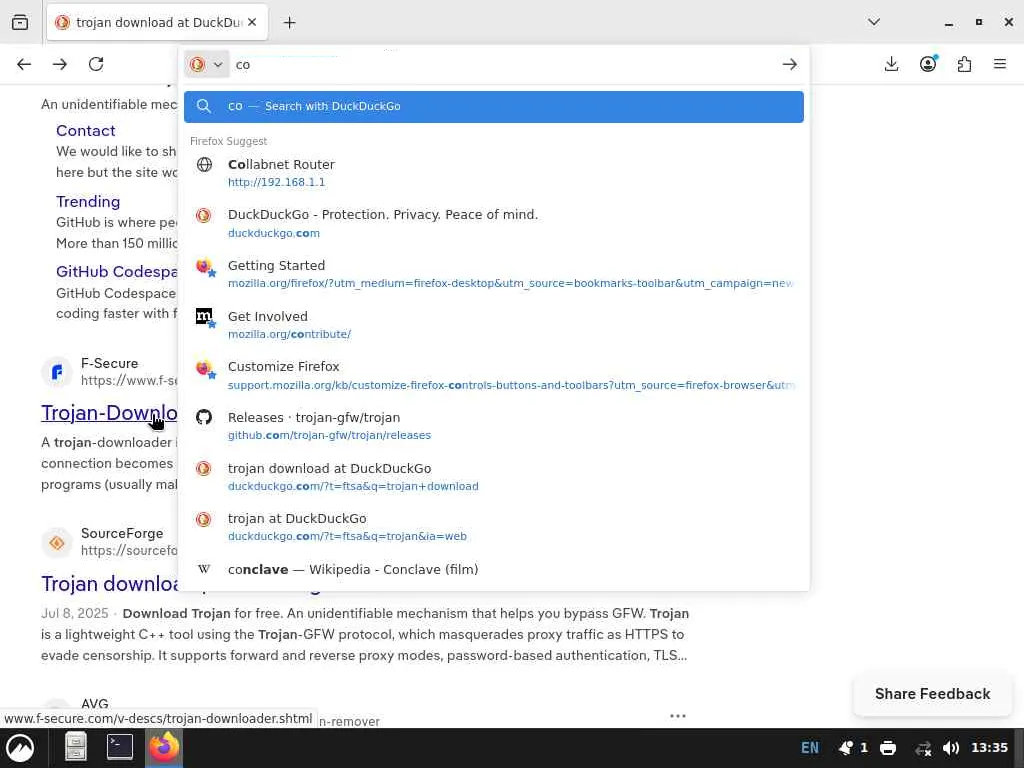Viewport: 1024px width, 768px height.
Task: Expand the list all tabs chevron
Action: pyautogui.click(x=874, y=22)
